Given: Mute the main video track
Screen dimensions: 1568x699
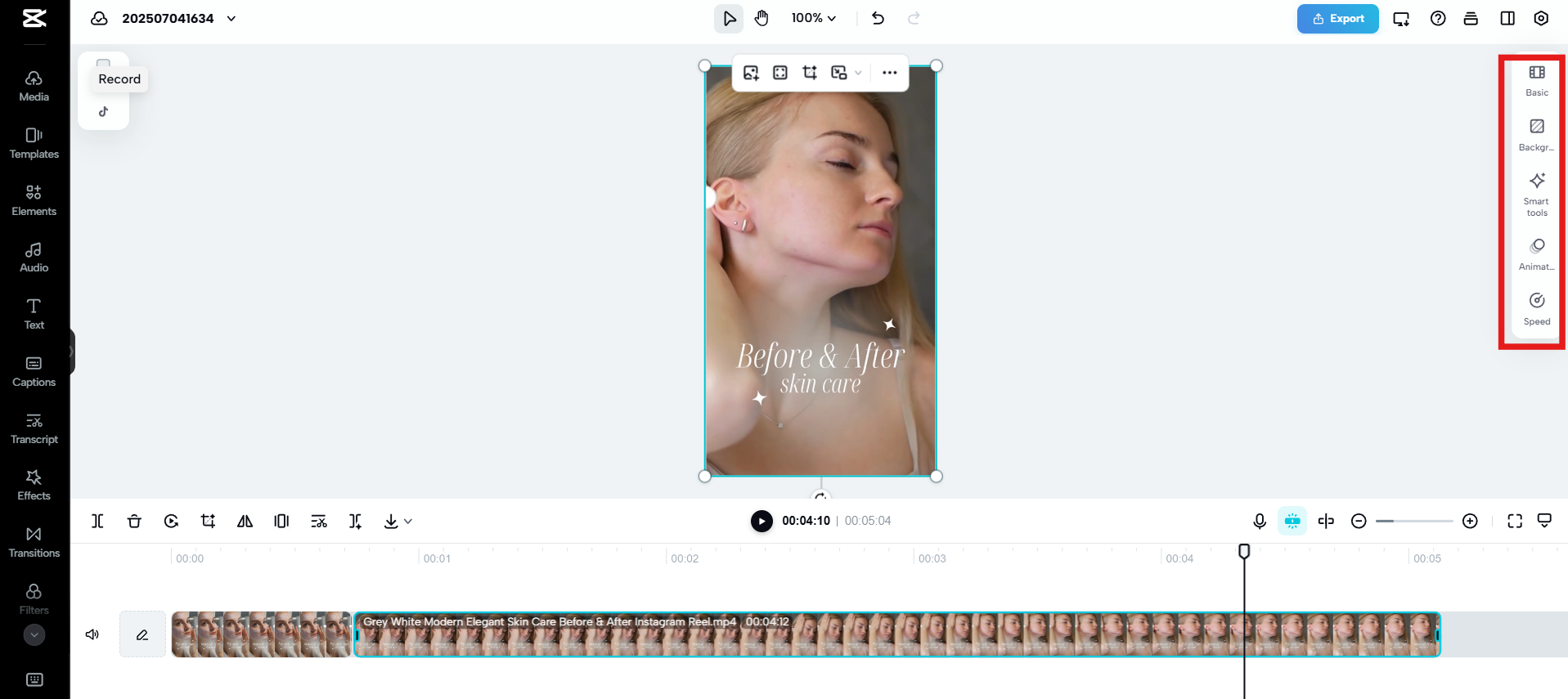Looking at the screenshot, I should (92, 634).
